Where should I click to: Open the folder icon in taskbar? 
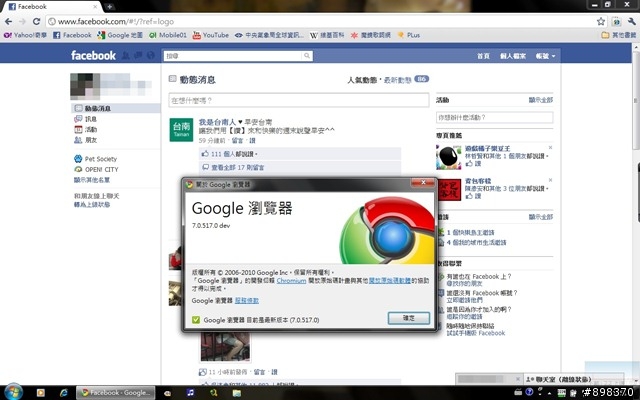(237, 393)
